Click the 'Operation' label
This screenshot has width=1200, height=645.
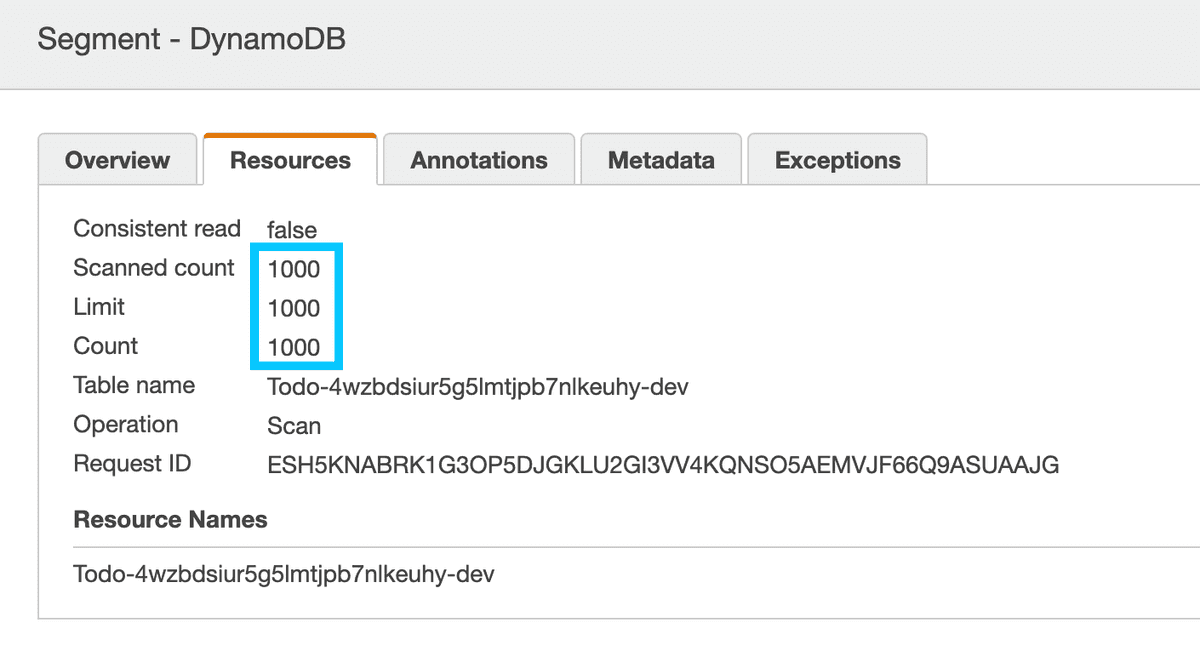(125, 424)
